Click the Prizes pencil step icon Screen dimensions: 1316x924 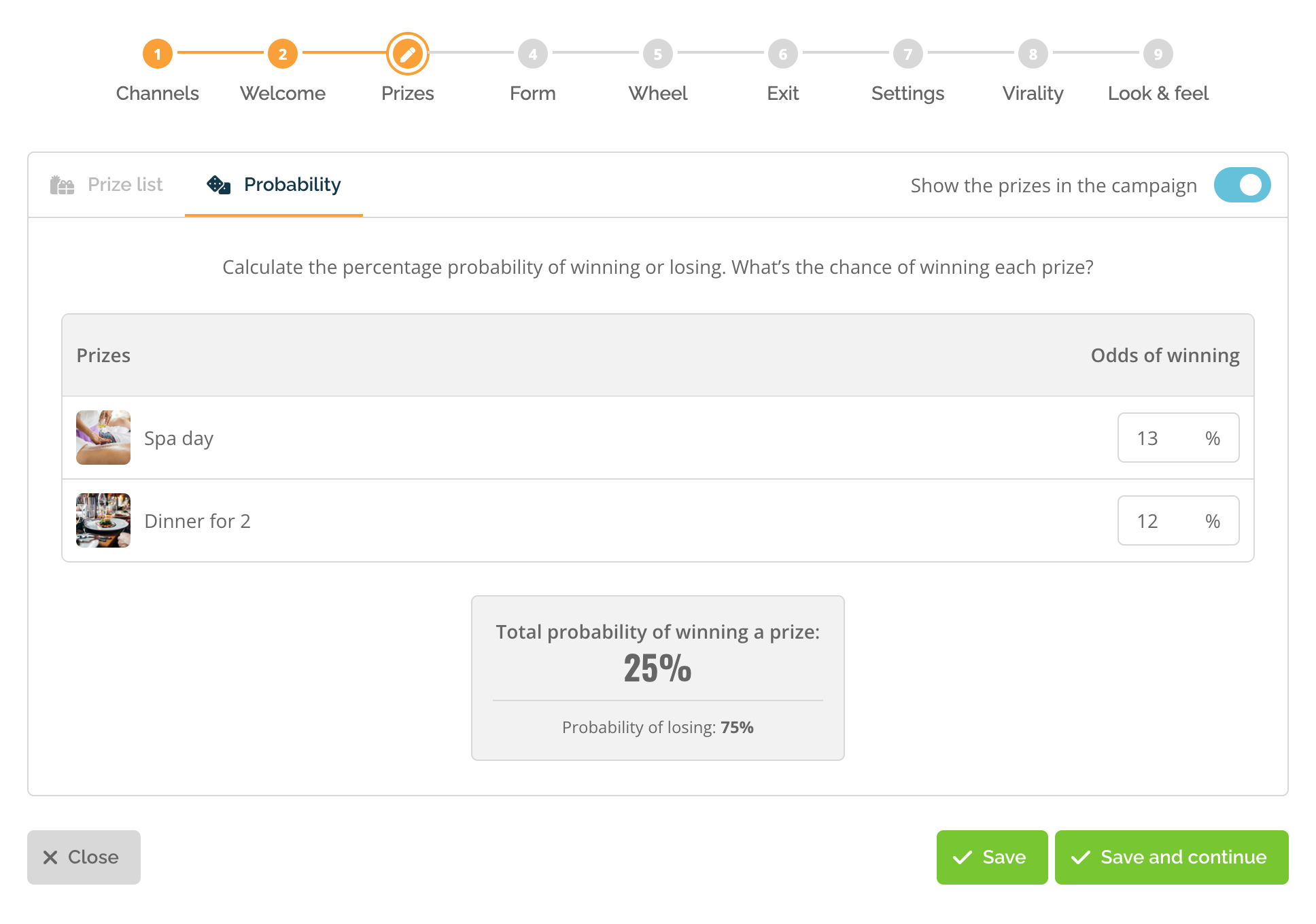408,54
